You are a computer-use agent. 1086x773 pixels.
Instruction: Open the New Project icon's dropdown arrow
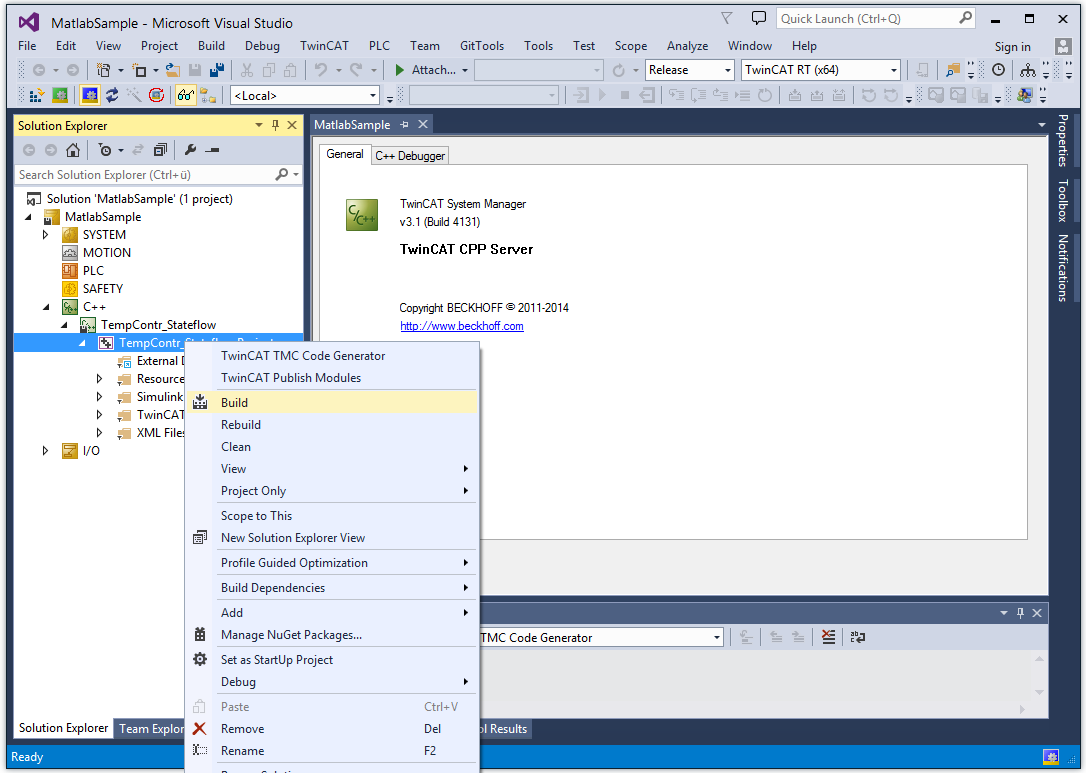(121, 70)
